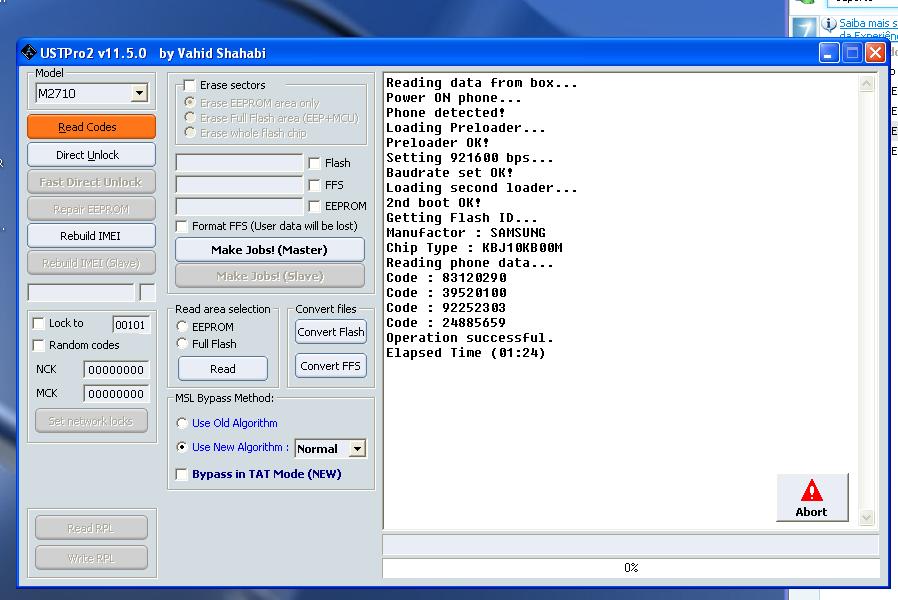Click the Rebuild IMEI button
This screenshot has height=600, width=898.
tap(91, 236)
